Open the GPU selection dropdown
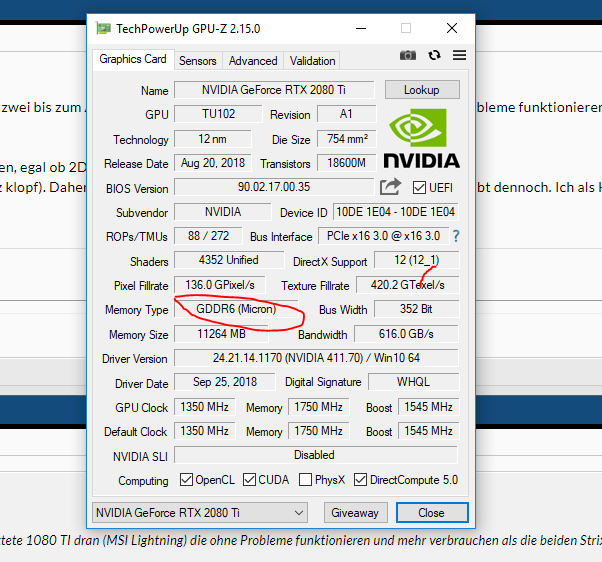The height and width of the screenshot is (562, 602). tap(200, 512)
